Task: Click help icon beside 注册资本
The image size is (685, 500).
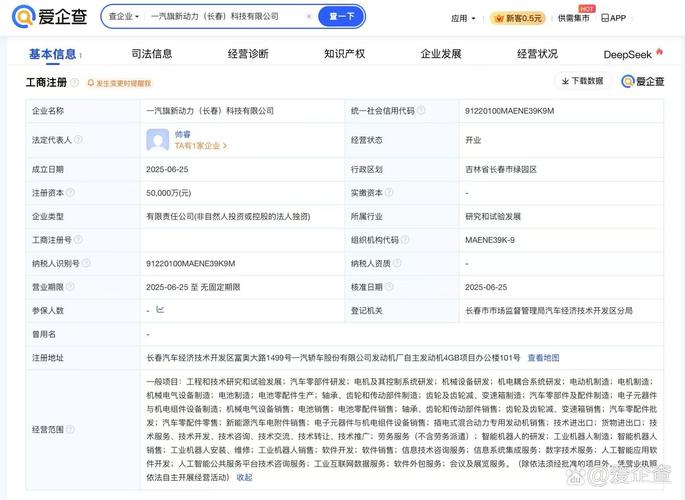Action: [70, 193]
